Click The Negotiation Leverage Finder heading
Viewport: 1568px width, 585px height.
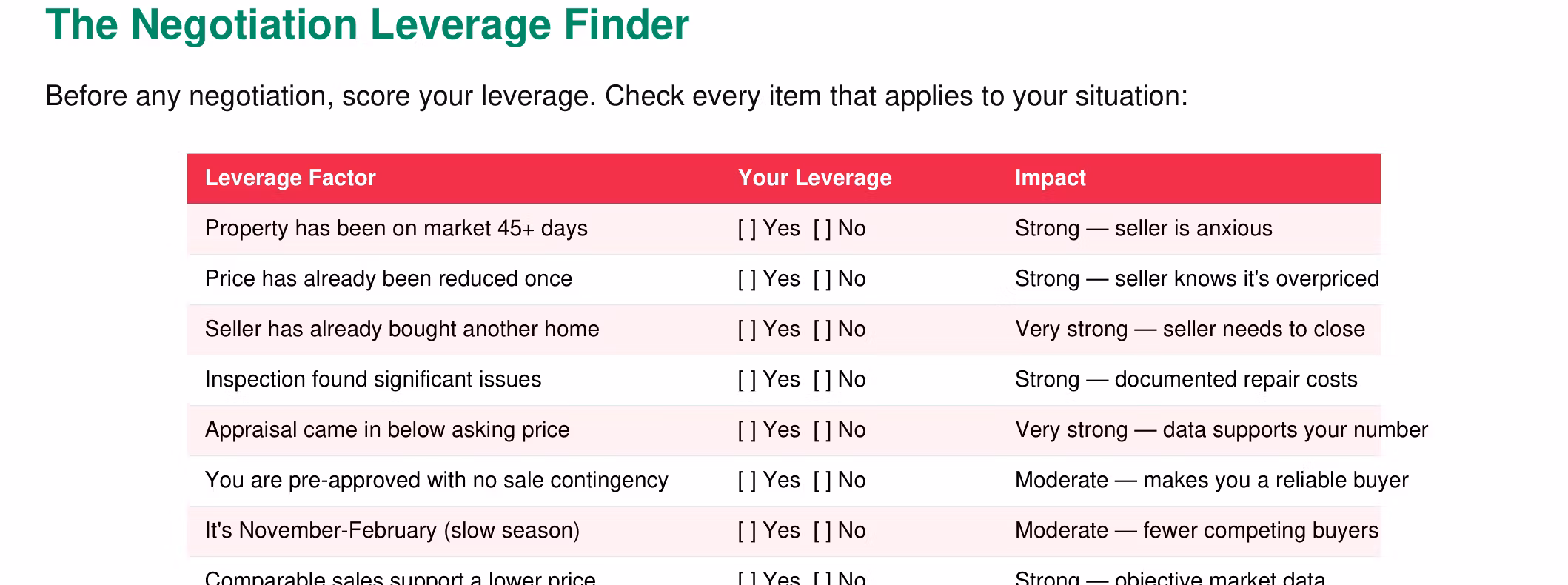click(367, 24)
